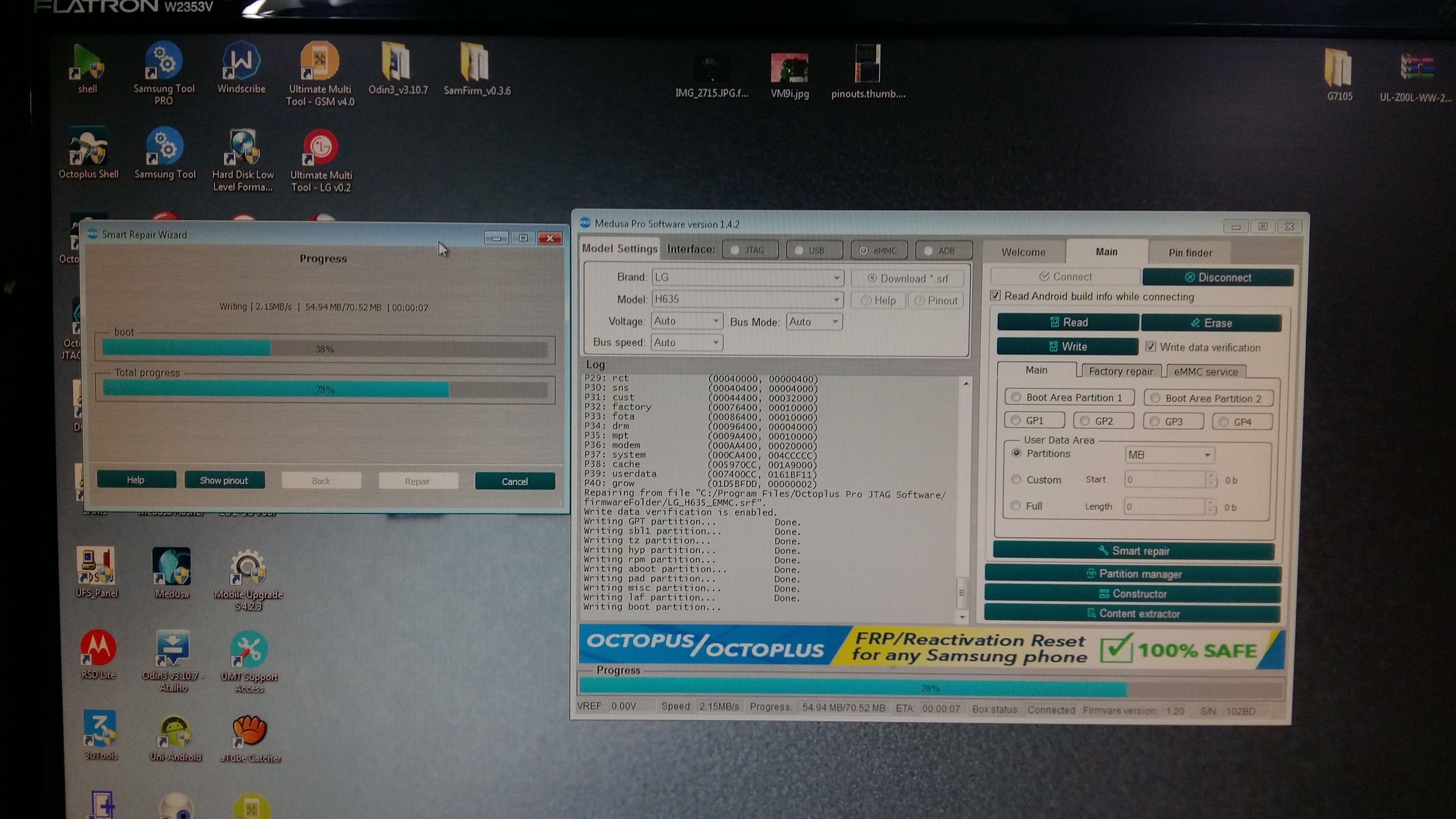
Task: Open UMT Support Access shortcut
Action: pos(249,661)
